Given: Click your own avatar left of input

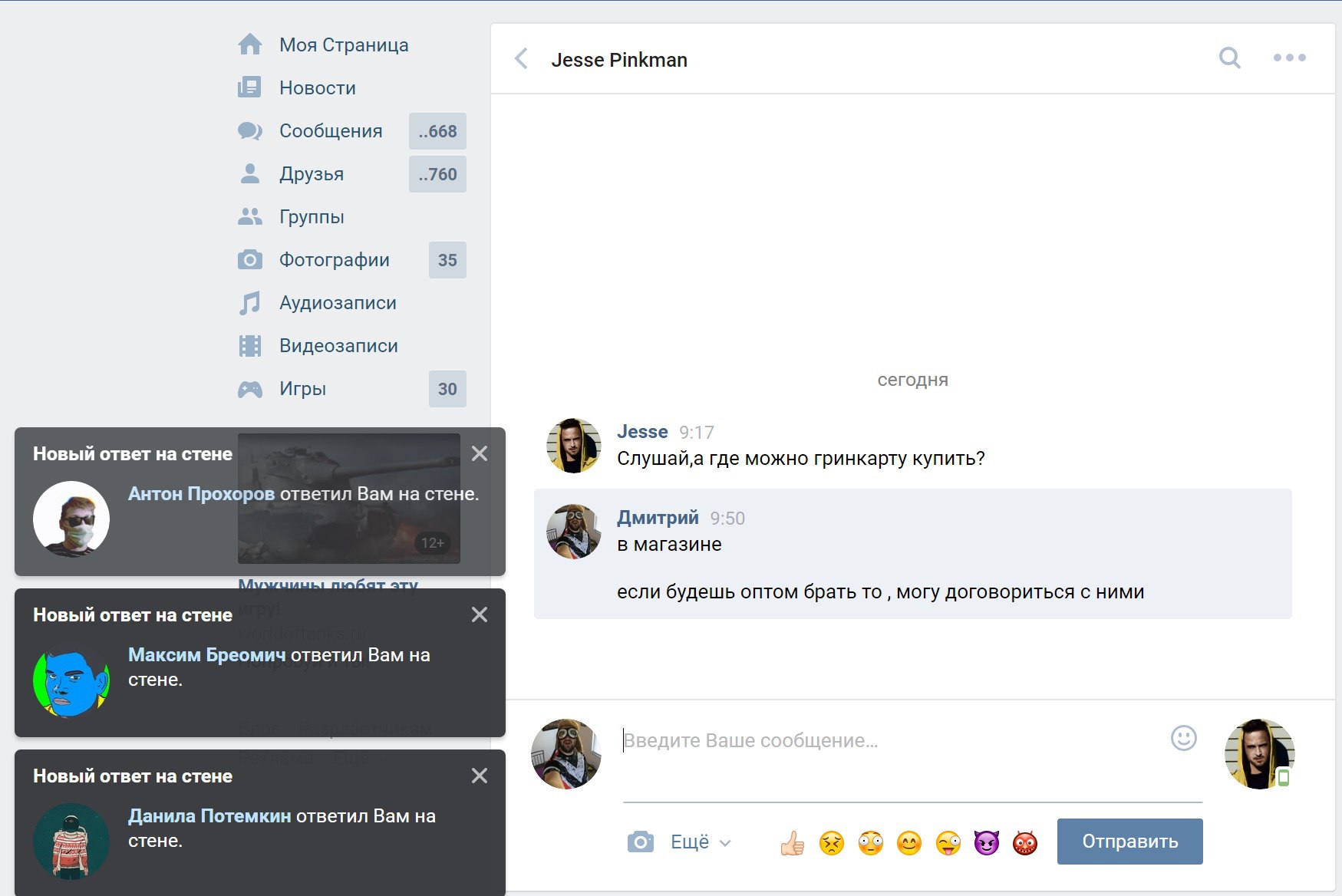Looking at the screenshot, I should pyautogui.click(x=566, y=754).
